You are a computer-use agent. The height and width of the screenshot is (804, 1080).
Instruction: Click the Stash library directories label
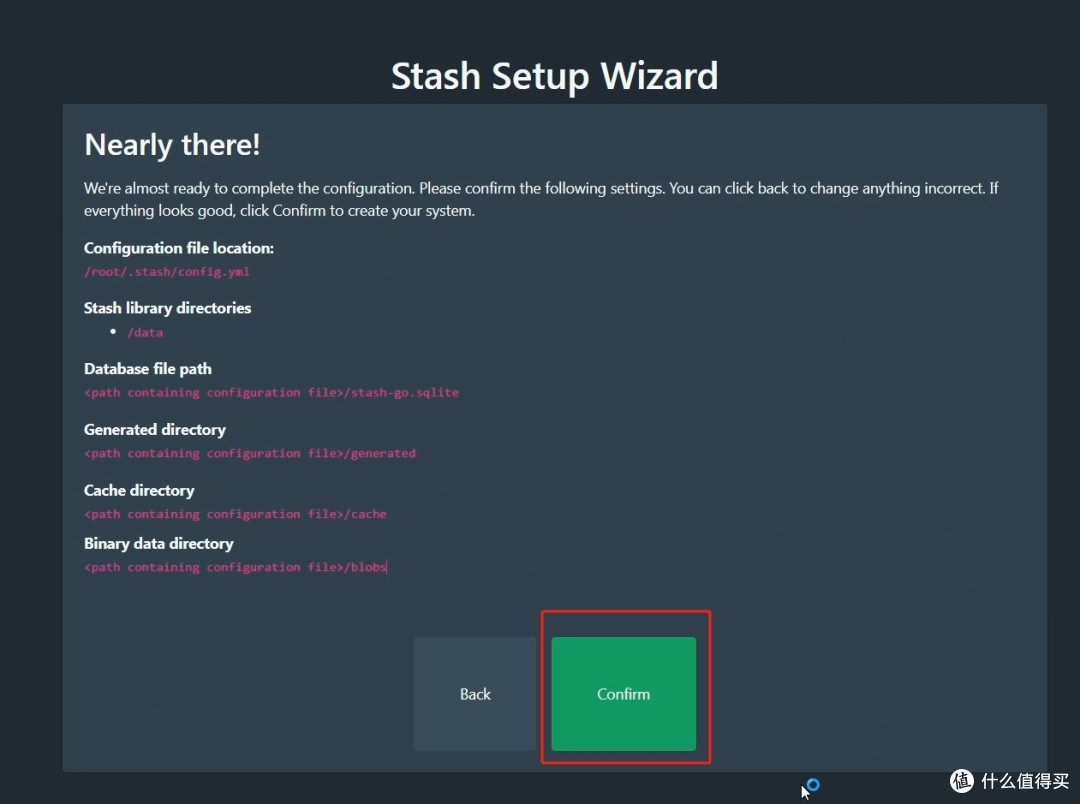[167, 308]
